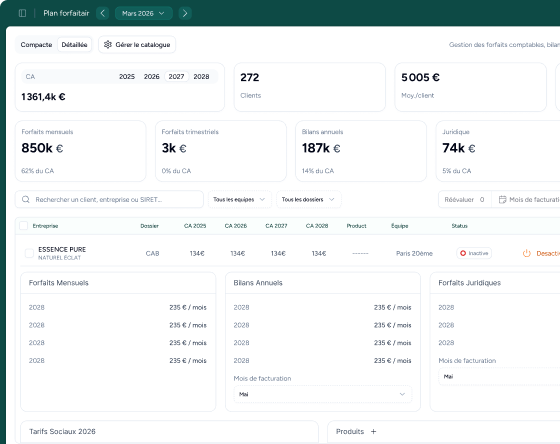Open Bilans Annuels Mois de facturation dropdown

[x=322, y=394]
